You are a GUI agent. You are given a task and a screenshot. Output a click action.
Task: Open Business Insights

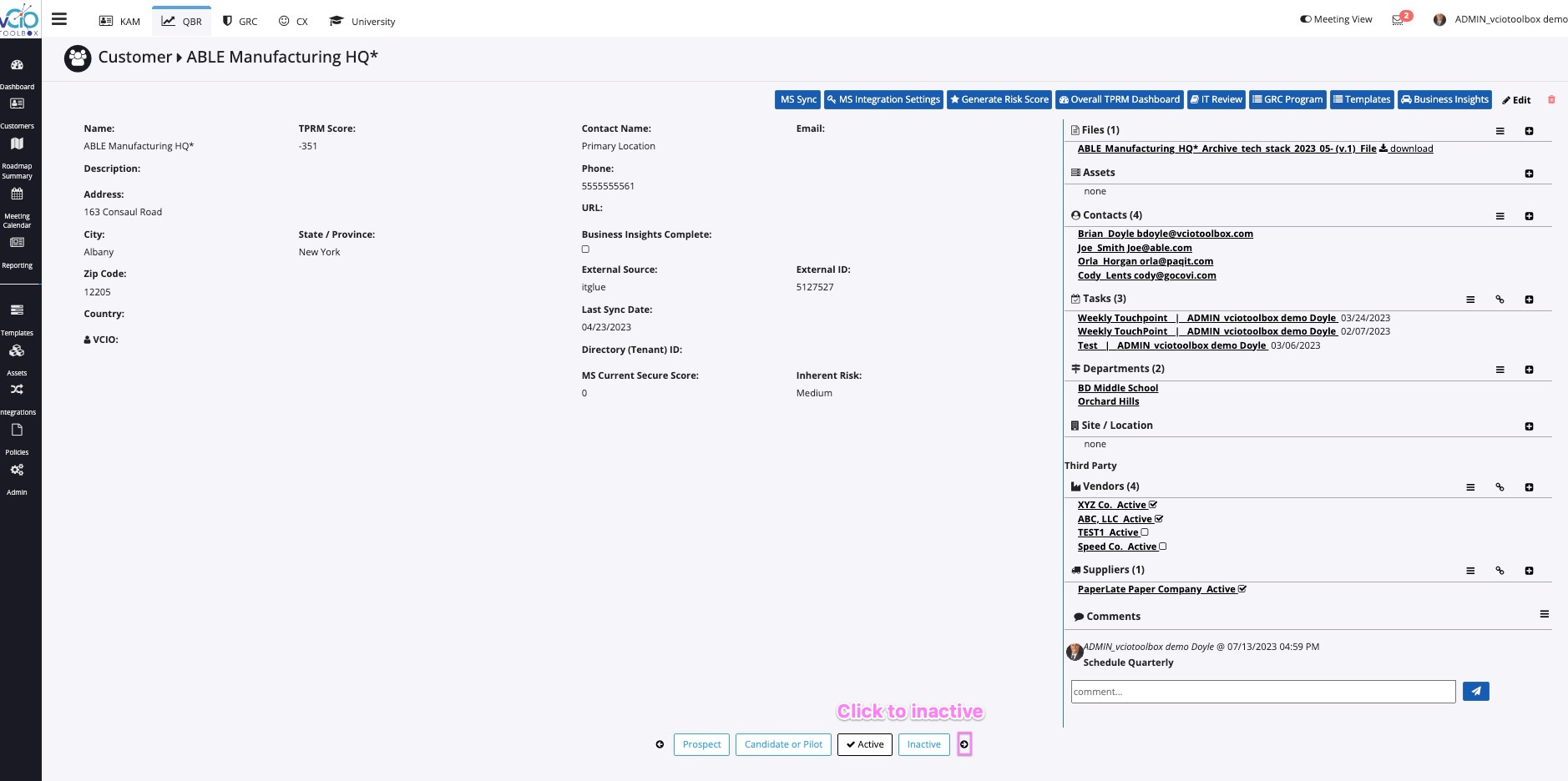pos(1444,99)
